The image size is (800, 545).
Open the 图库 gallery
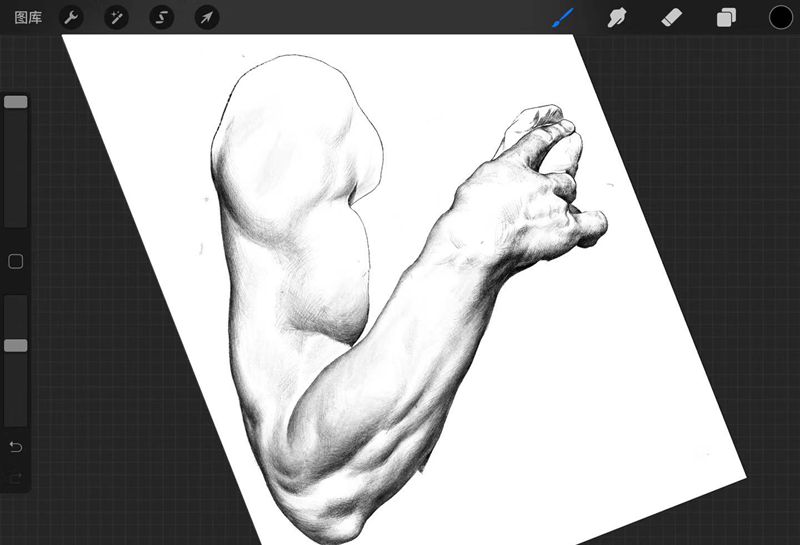tap(28, 17)
